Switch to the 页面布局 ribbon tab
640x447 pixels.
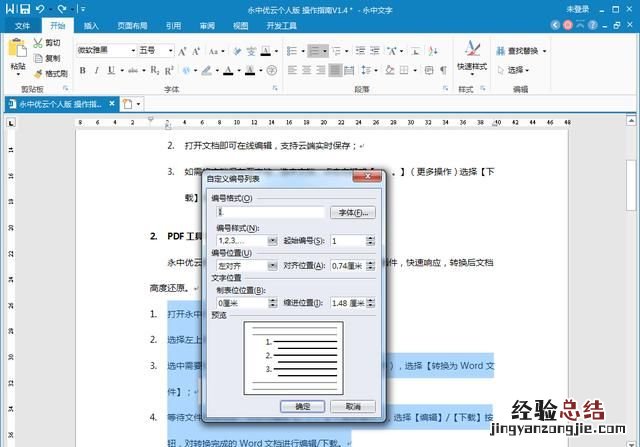point(132,26)
